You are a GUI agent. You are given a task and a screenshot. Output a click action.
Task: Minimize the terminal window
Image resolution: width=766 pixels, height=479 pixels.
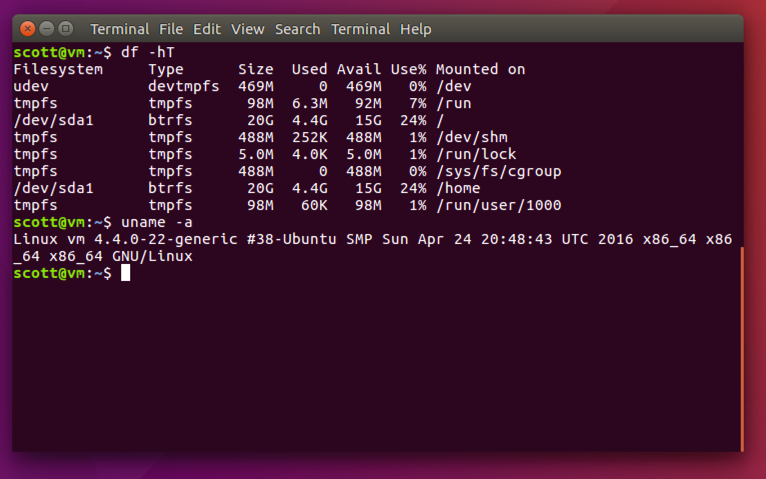tap(46, 29)
